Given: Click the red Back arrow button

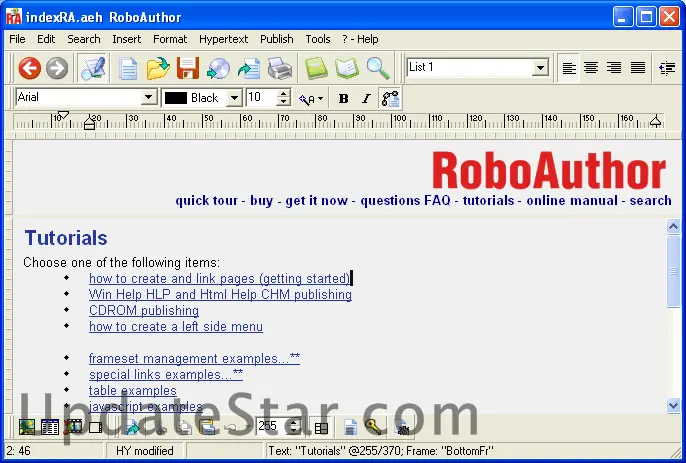Looking at the screenshot, I should tap(30, 68).
